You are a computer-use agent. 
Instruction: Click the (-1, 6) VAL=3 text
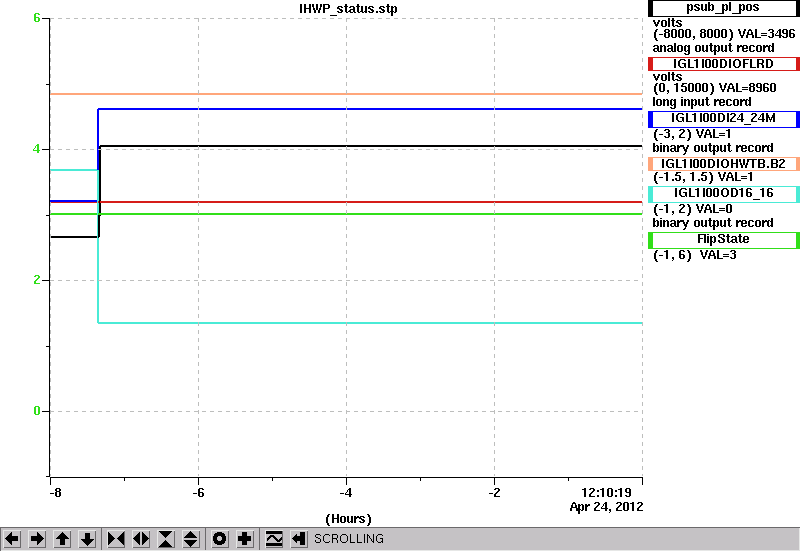pos(694,255)
